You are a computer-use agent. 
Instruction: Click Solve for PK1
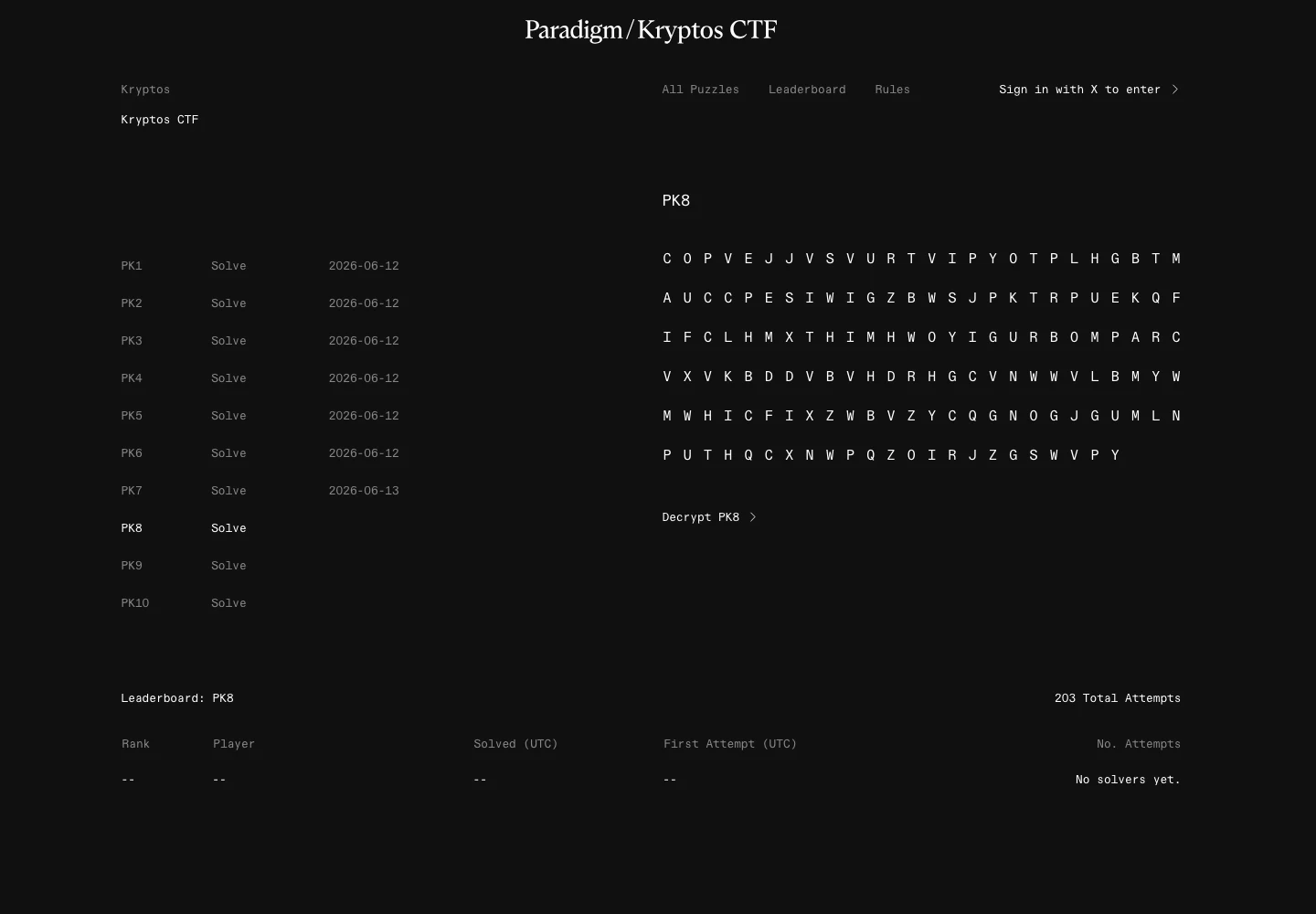tap(228, 266)
